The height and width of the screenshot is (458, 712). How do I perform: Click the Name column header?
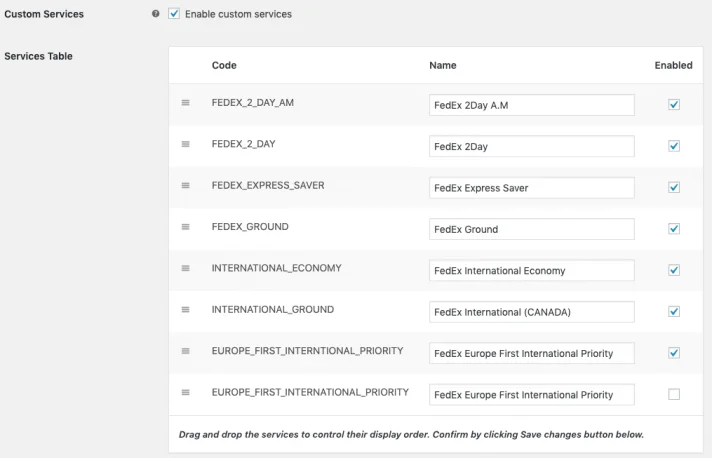tap(443, 65)
